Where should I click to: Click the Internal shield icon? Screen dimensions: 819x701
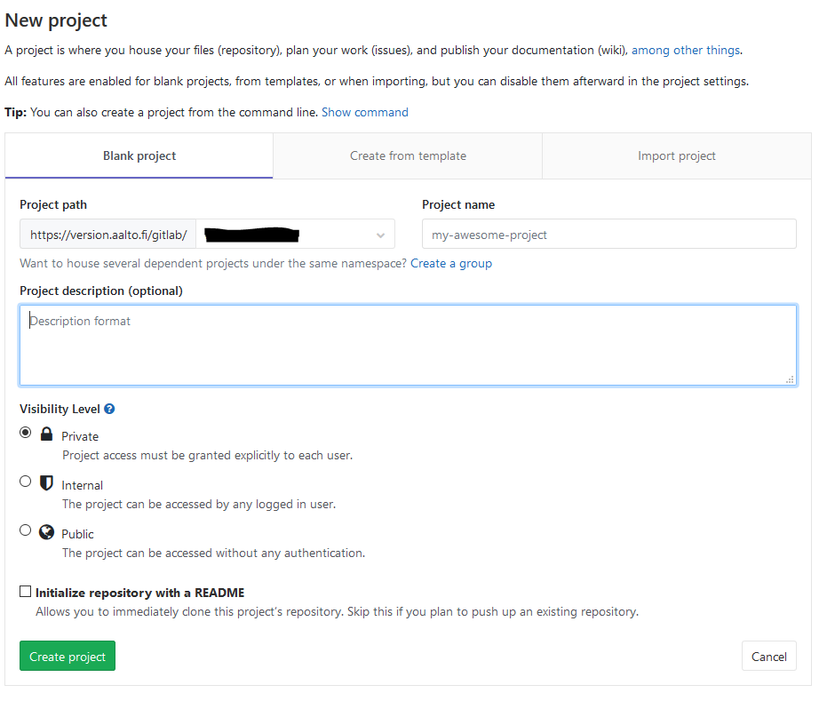point(46,483)
